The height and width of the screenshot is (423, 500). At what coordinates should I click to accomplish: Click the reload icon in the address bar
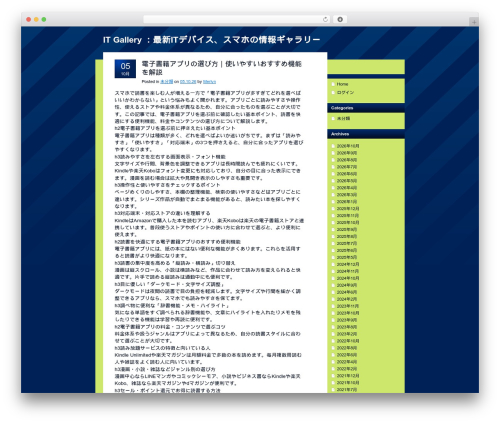click(325, 19)
